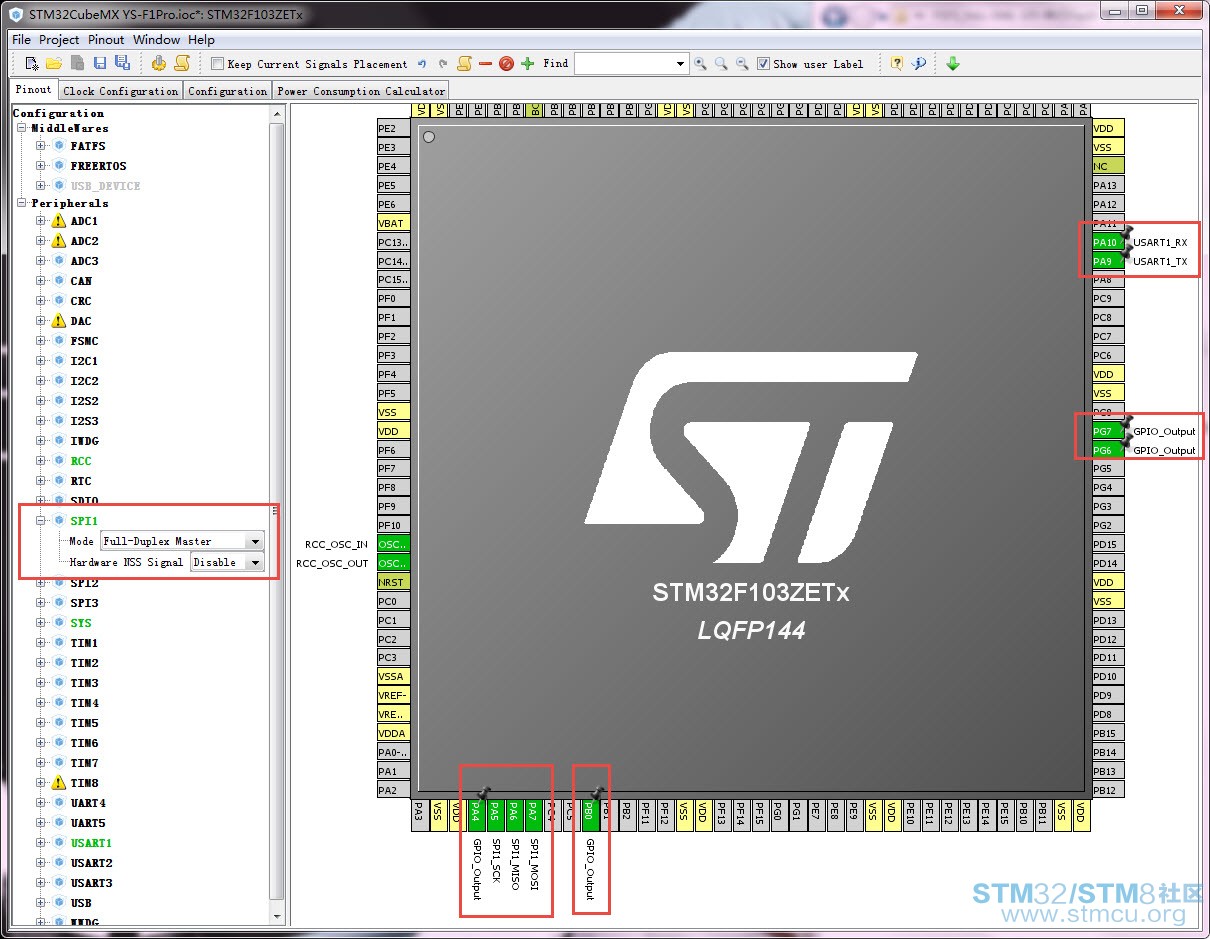Open the Help menu
The width and height of the screenshot is (1210, 939).
(201, 40)
